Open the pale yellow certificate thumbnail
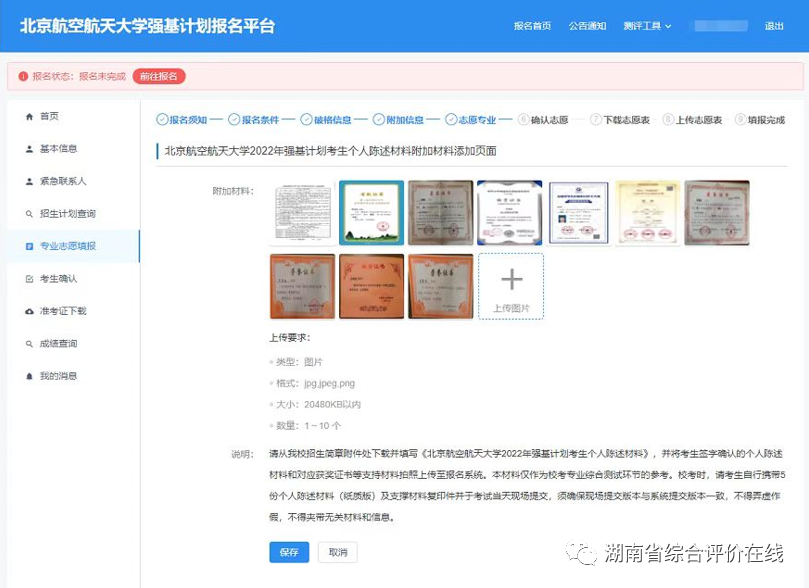This screenshot has width=809, height=588. click(648, 213)
